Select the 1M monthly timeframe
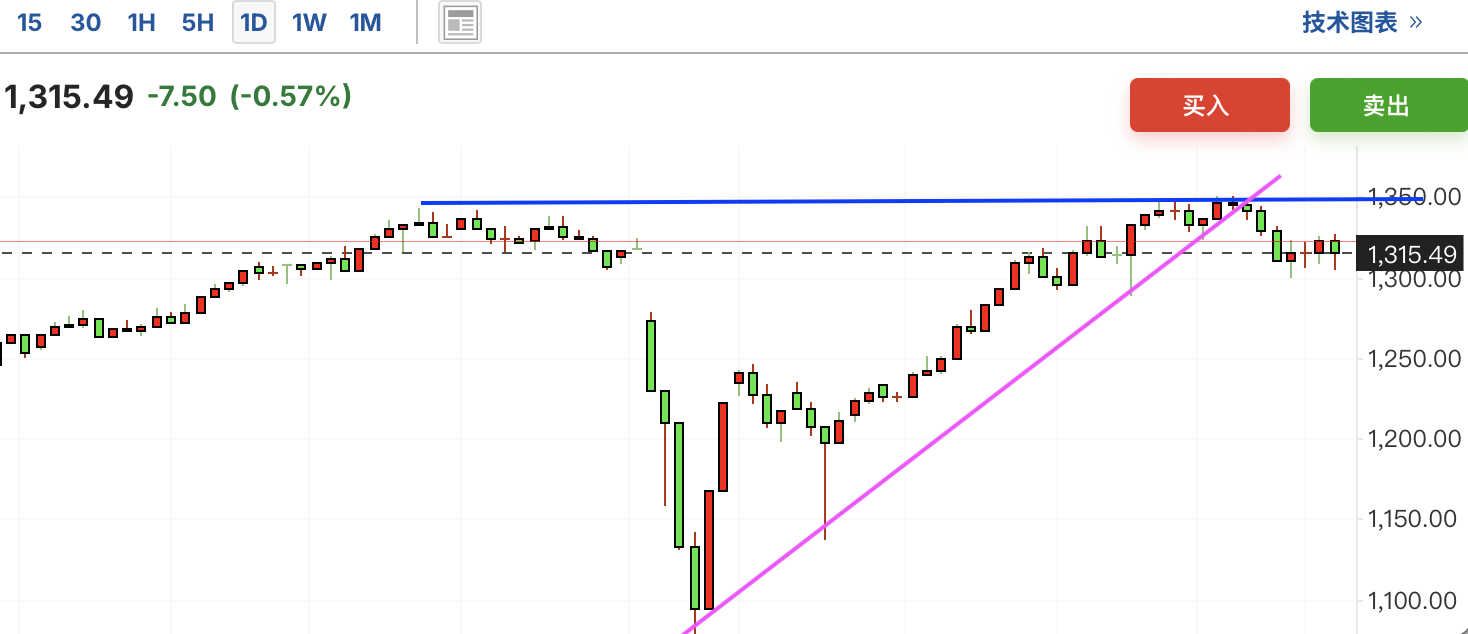Viewport: 1468px width, 634px height. [366, 23]
